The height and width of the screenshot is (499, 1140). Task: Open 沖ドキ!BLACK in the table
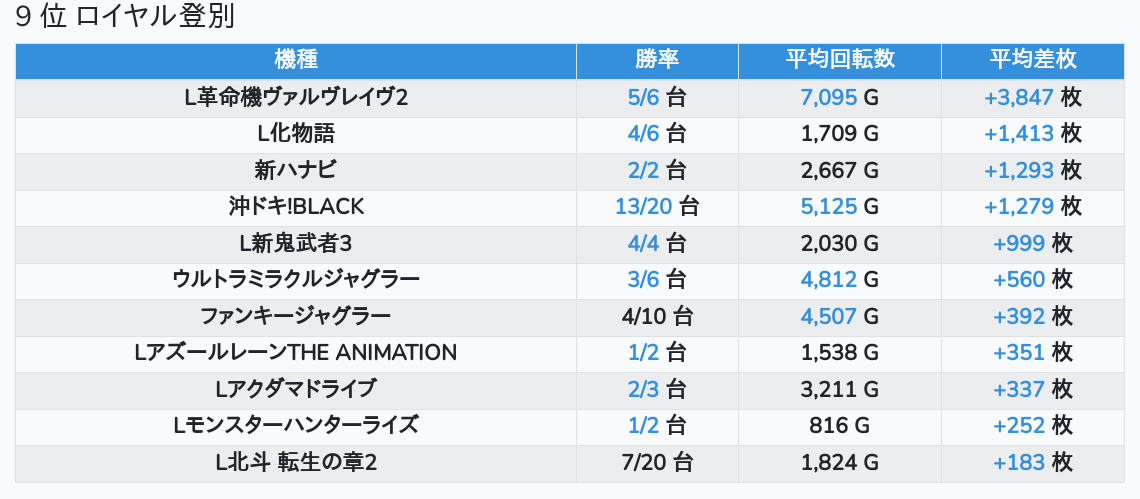pos(296,207)
